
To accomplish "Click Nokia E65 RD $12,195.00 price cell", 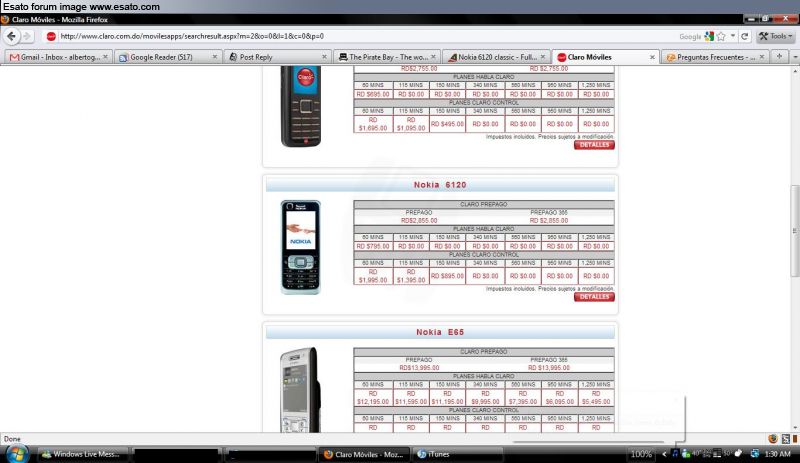I will 373,398.
